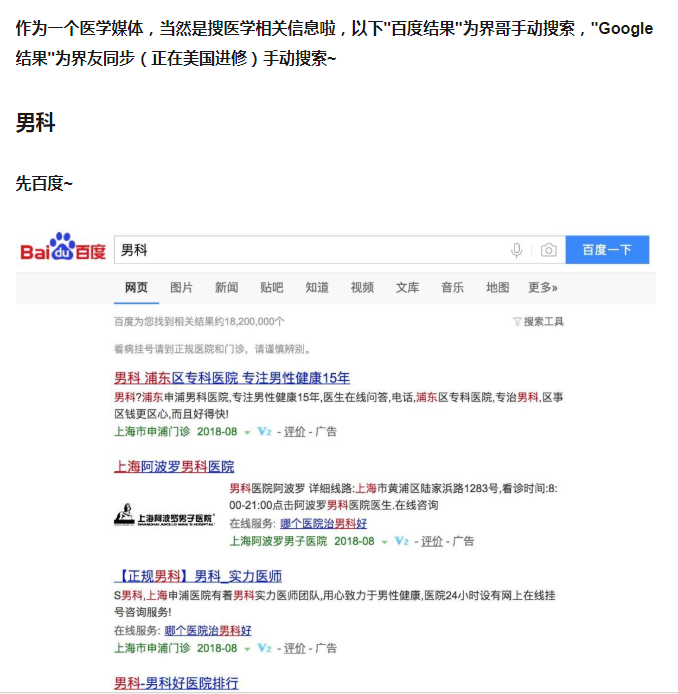Open the 地图 tab
Screen dimensions: 678x694
[497, 288]
